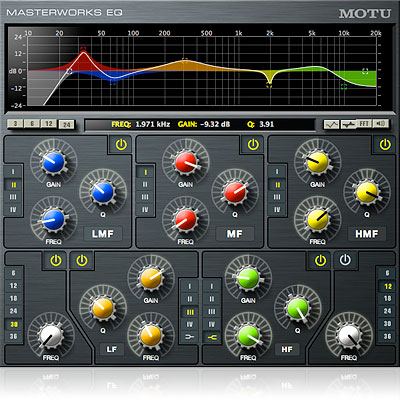Viewport: 400px width, 400px height.
Task: Disable the low-cut filter power button
Action: point(56,260)
